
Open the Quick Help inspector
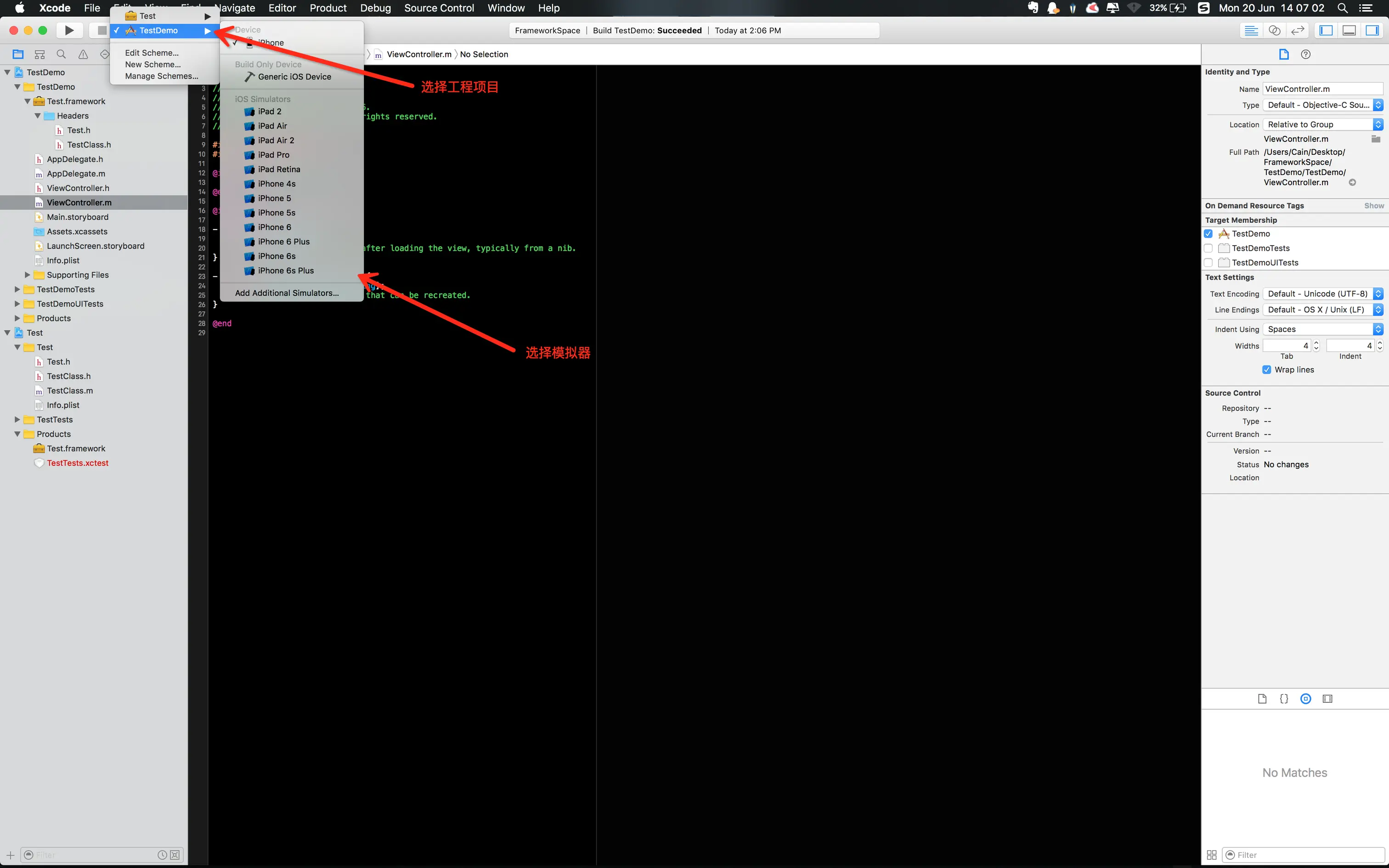click(1306, 55)
